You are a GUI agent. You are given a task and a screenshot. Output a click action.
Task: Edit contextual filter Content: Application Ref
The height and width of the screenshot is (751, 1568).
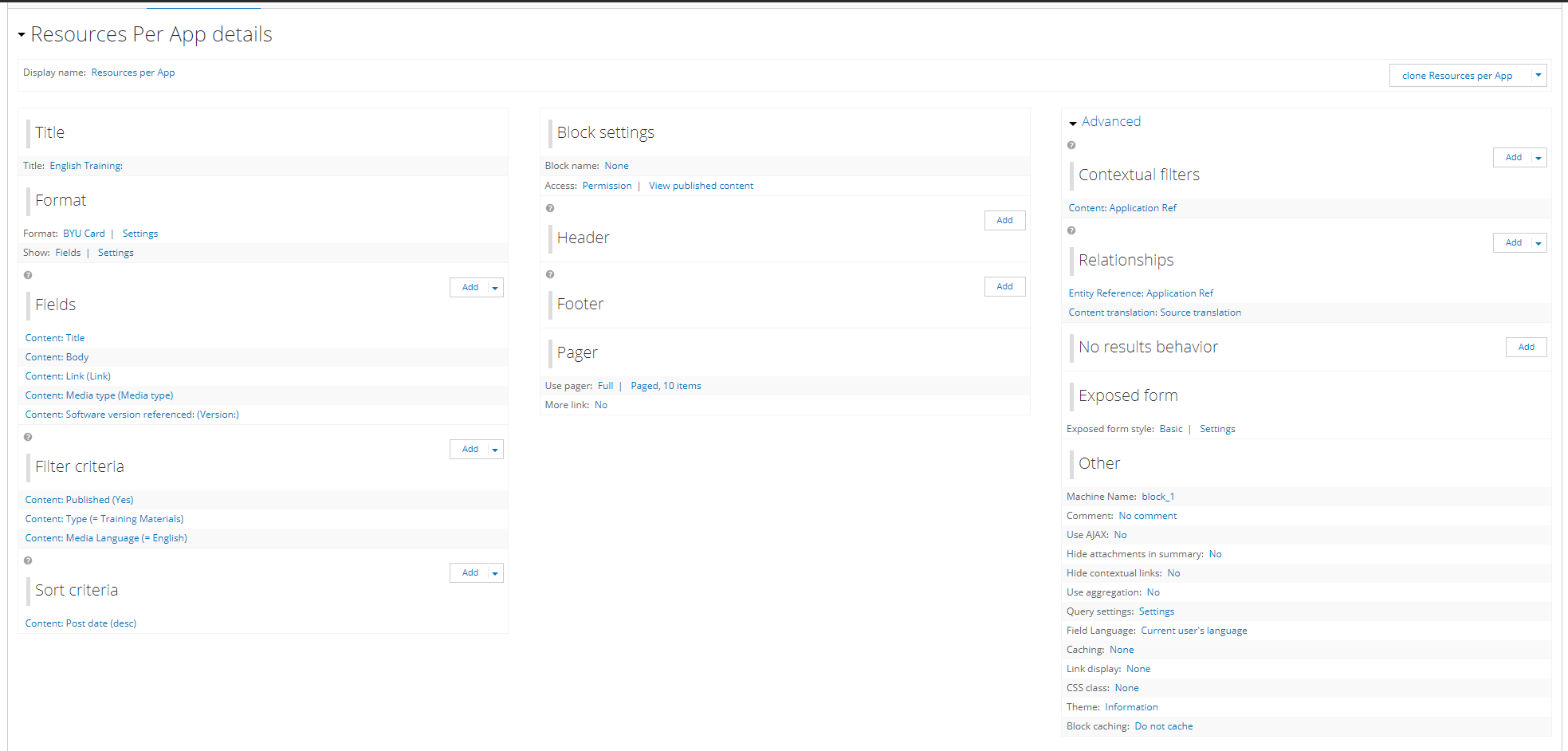tap(1122, 208)
